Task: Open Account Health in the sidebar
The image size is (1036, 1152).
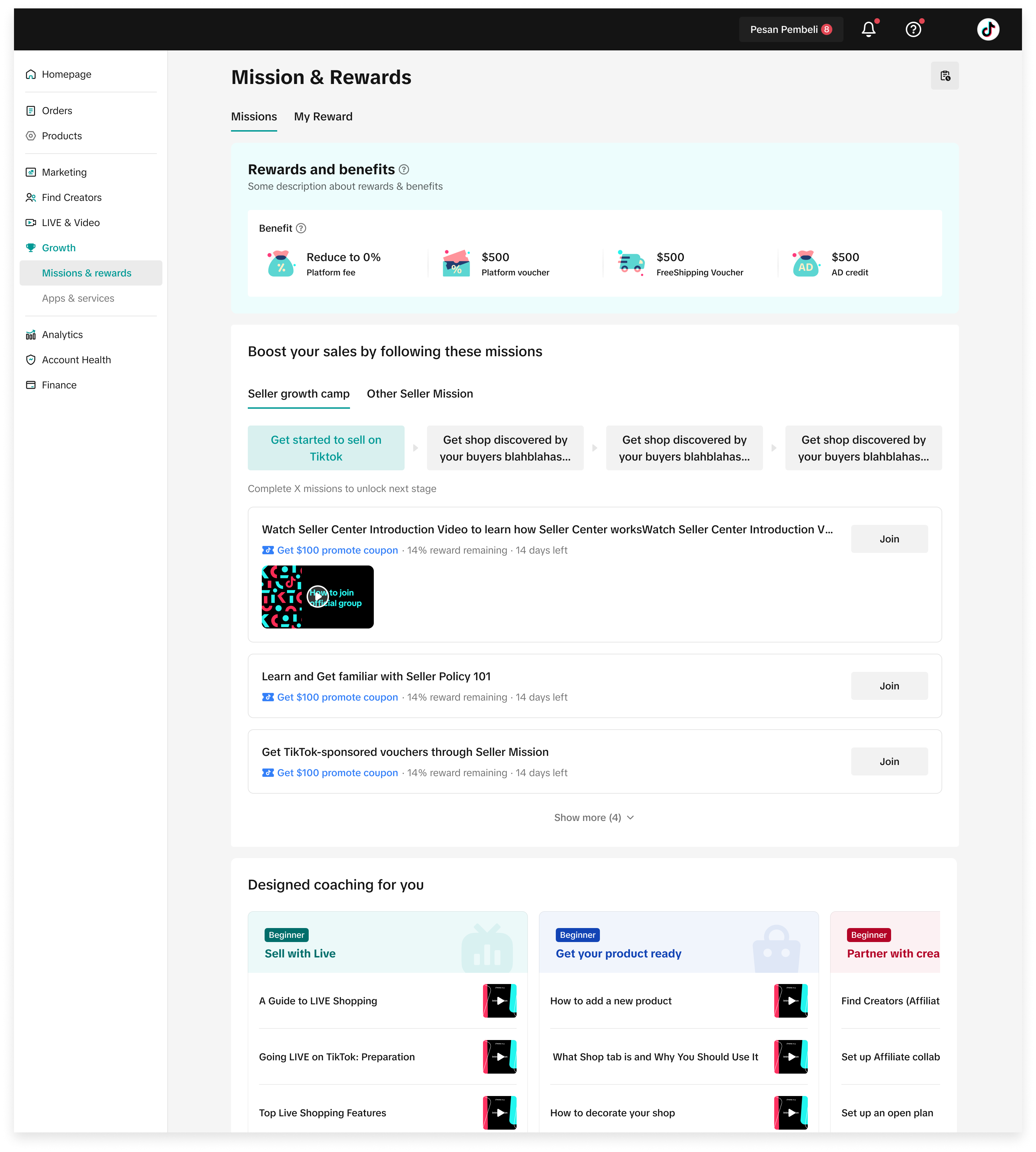Action: 76,360
